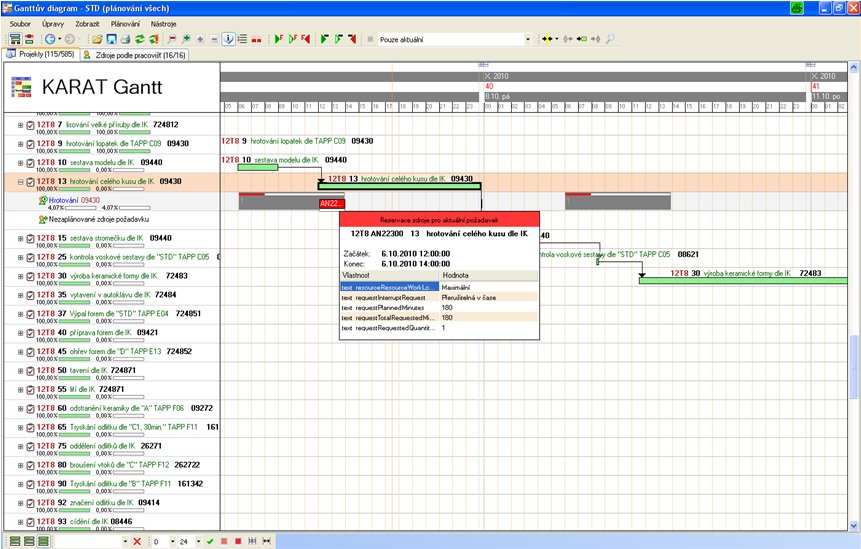The height and width of the screenshot is (549, 861).
Task: Click the first green rows bottom icon
Action: pyautogui.click(x=15, y=541)
